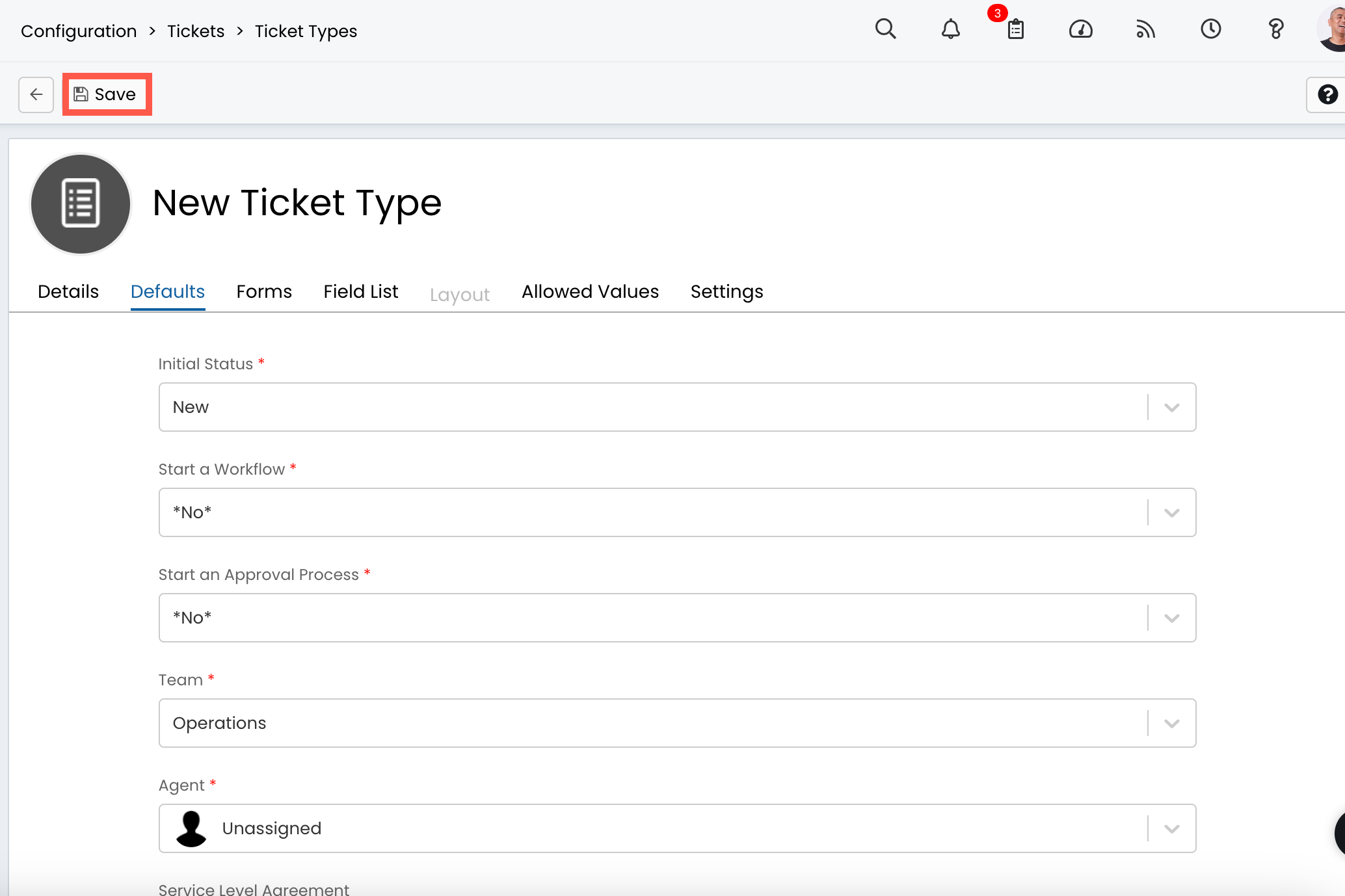Expand the Start an Approval Process dropdown
Image resolution: width=1345 pixels, height=896 pixels.
pos(1171,618)
